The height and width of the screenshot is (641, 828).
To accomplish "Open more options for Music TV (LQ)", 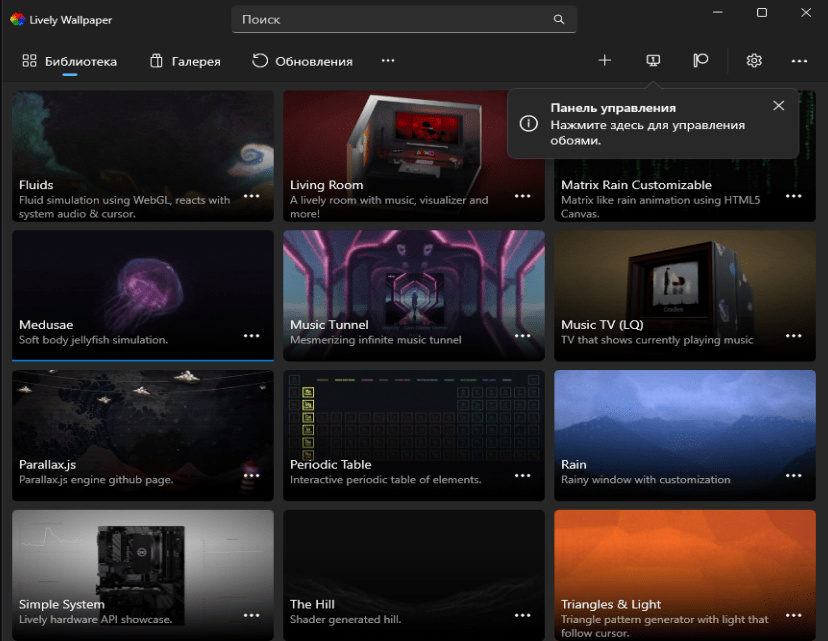I will tap(793, 336).
